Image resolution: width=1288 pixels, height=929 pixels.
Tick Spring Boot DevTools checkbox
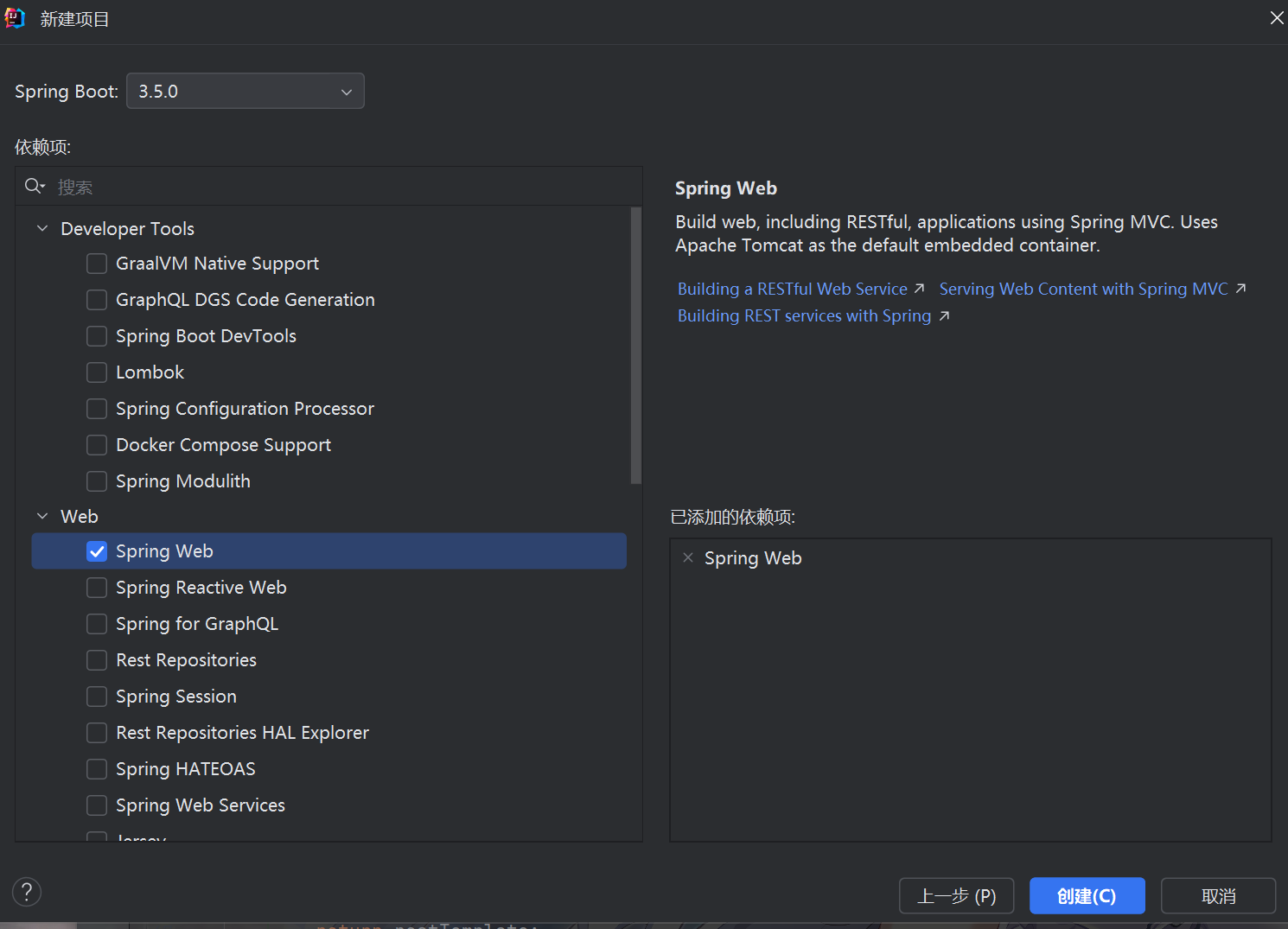pos(97,335)
